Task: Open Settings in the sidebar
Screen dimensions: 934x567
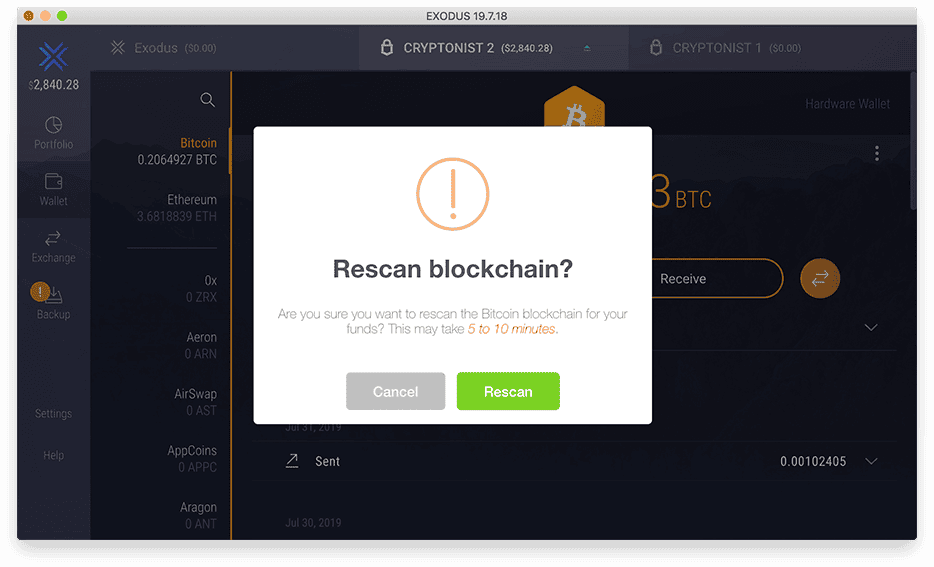Action: [x=53, y=413]
